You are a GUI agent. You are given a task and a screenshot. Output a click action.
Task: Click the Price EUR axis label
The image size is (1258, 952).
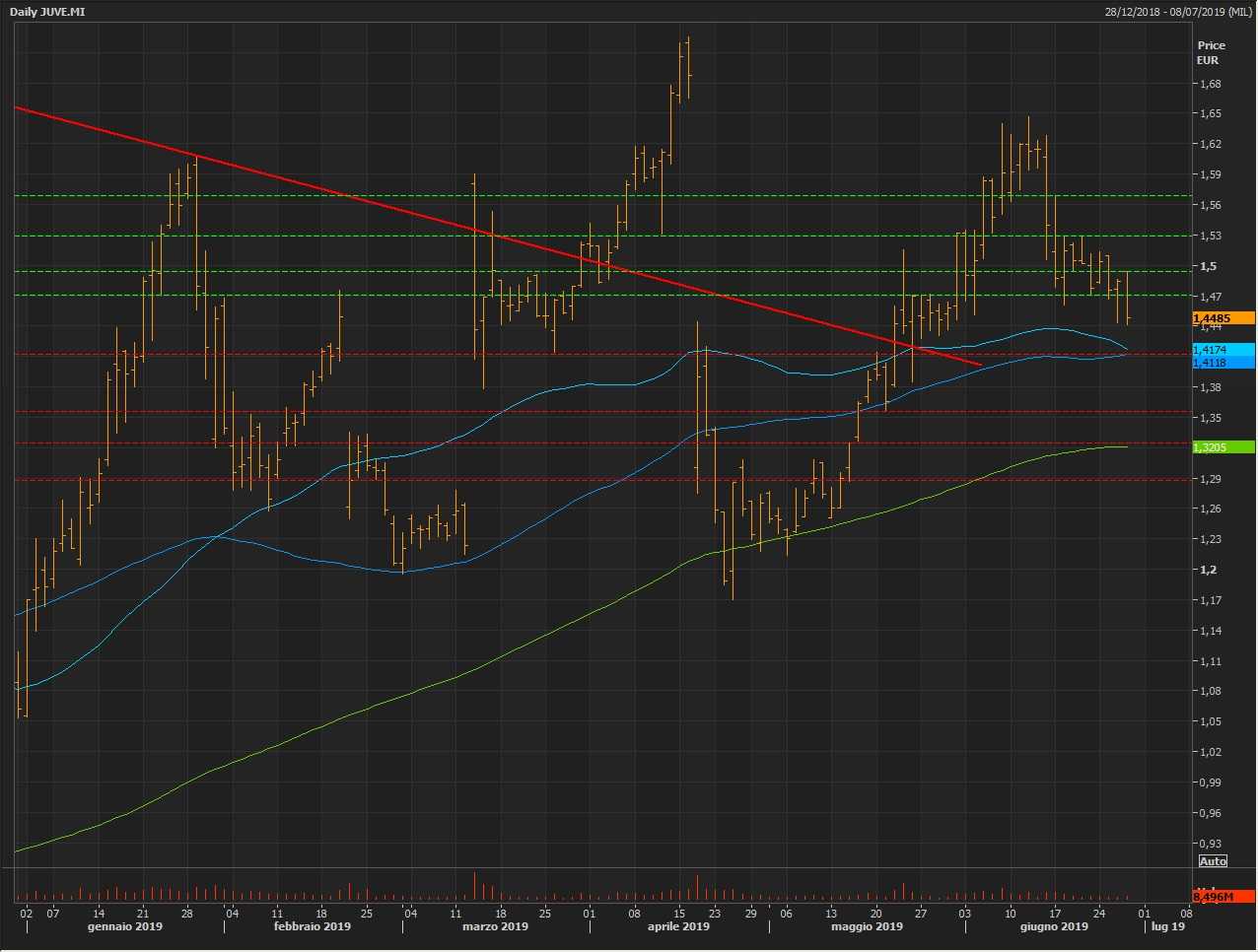pyautogui.click(x=1211, y=52)
